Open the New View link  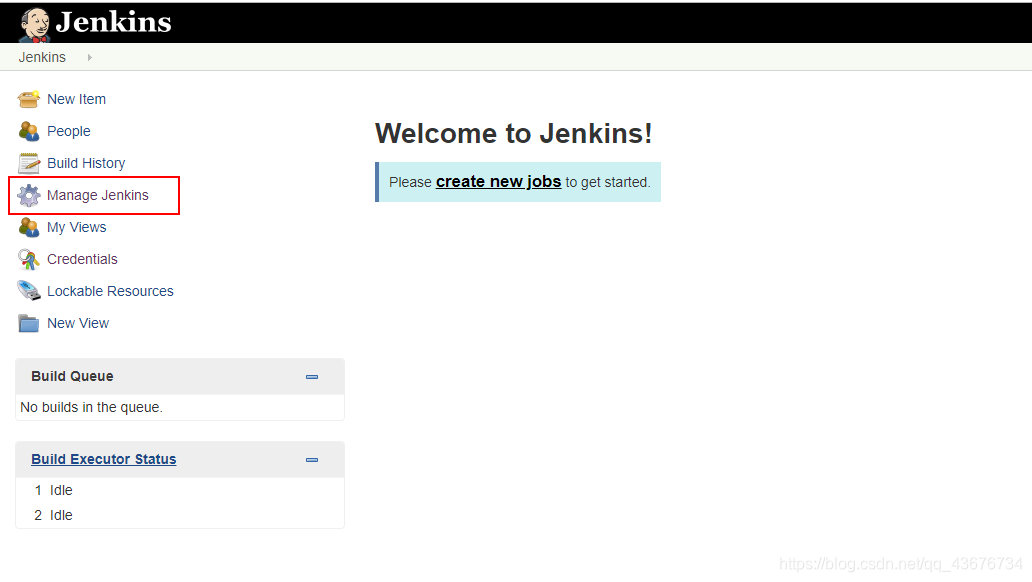click(78, 323)
